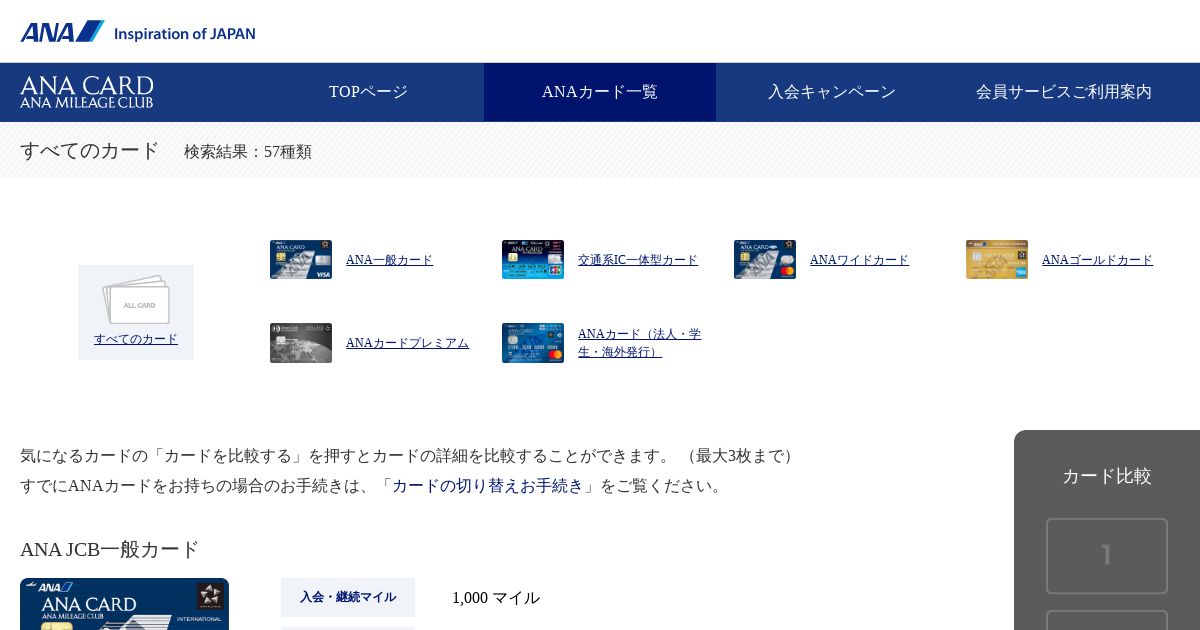This screenshot has height=630, width=1200.
Task: Click the 法人・学生・海外発行 card image
Action: coord(533,343)
